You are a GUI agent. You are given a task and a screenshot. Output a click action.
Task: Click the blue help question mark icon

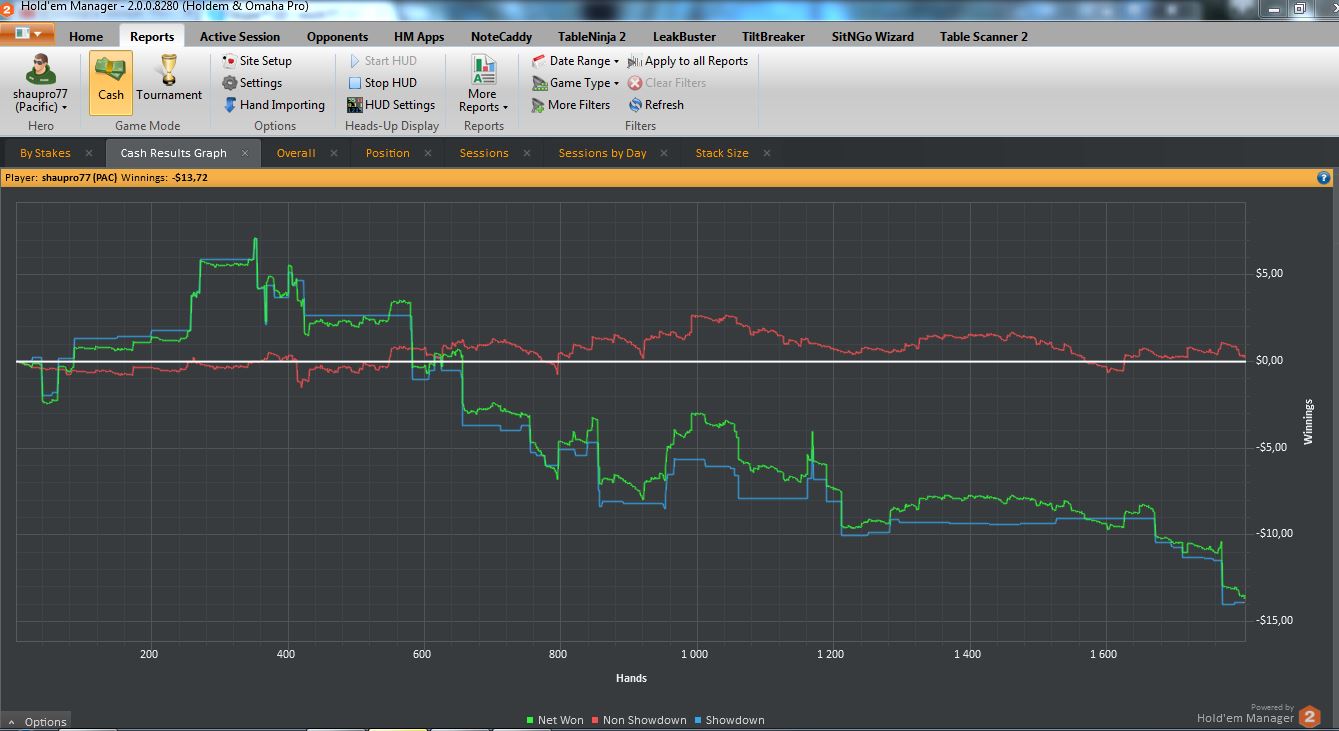[1324, 178]
